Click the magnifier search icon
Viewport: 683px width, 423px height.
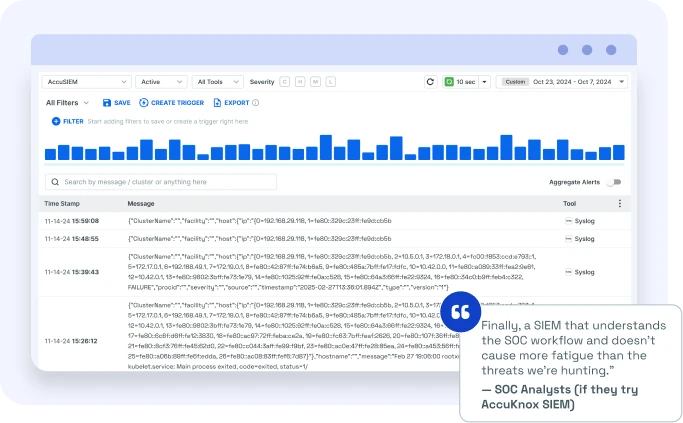pos(55,182)
